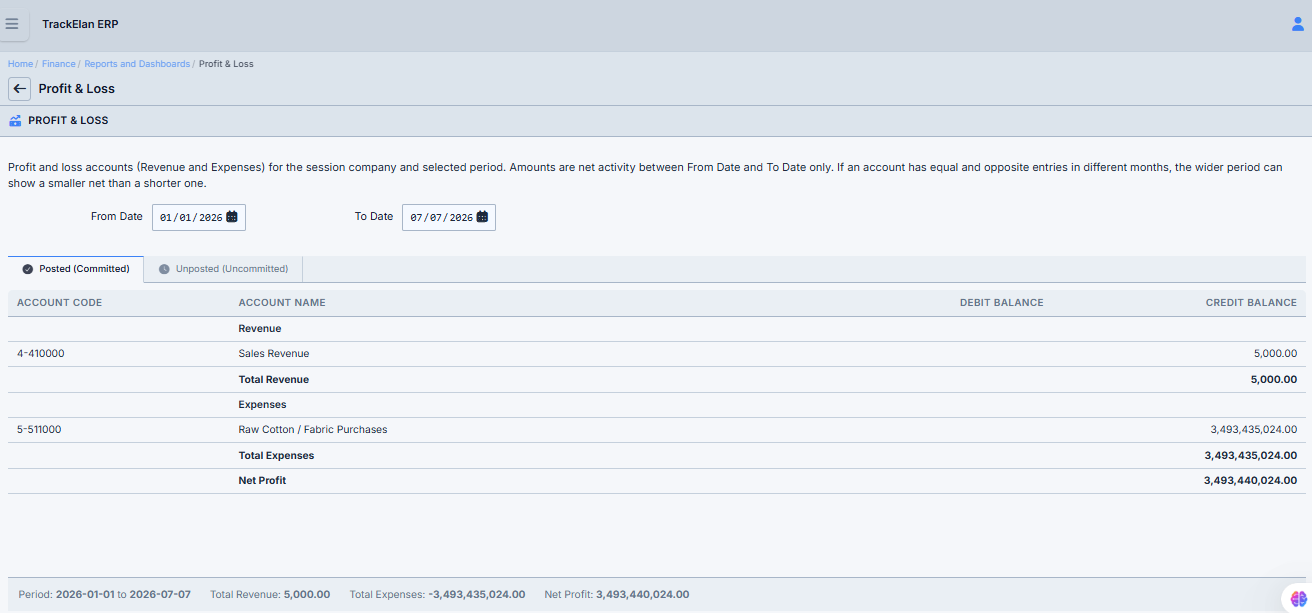
Task: Click the From Date input field
Action: [199, 217]
